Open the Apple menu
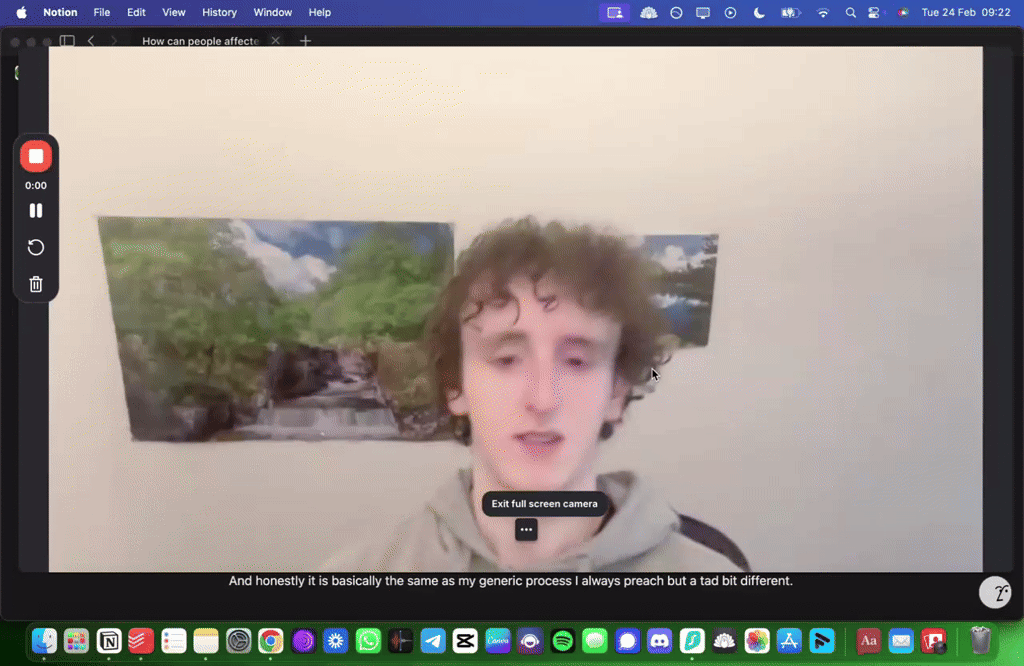 [x=22, y=12]
